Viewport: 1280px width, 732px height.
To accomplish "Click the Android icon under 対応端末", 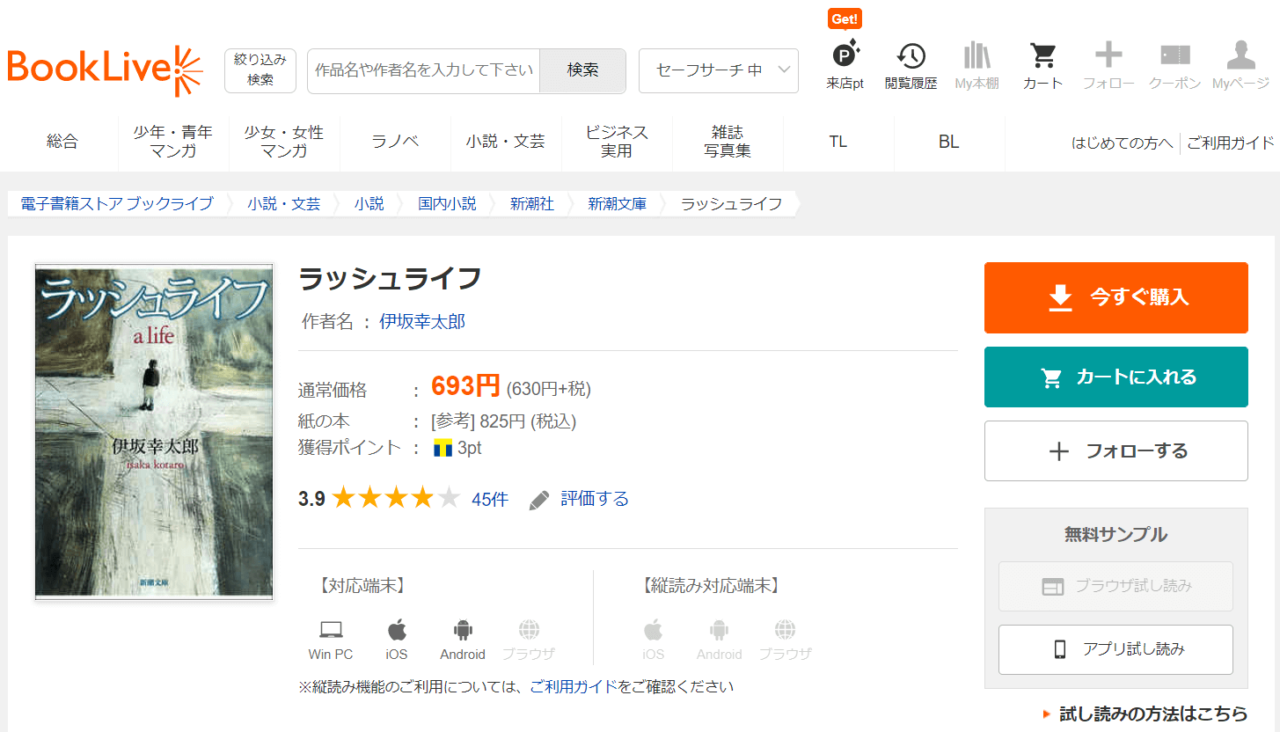I will click(462, 630).
